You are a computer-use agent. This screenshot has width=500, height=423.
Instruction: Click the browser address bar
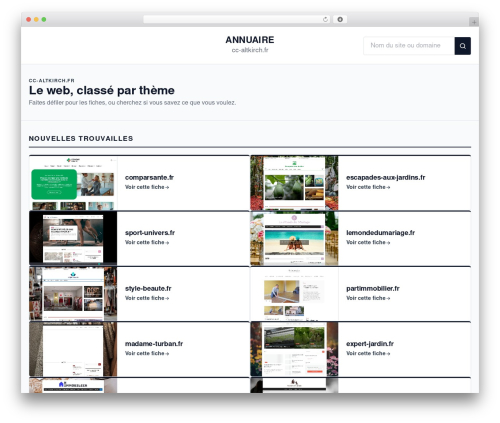coord(236,20)
